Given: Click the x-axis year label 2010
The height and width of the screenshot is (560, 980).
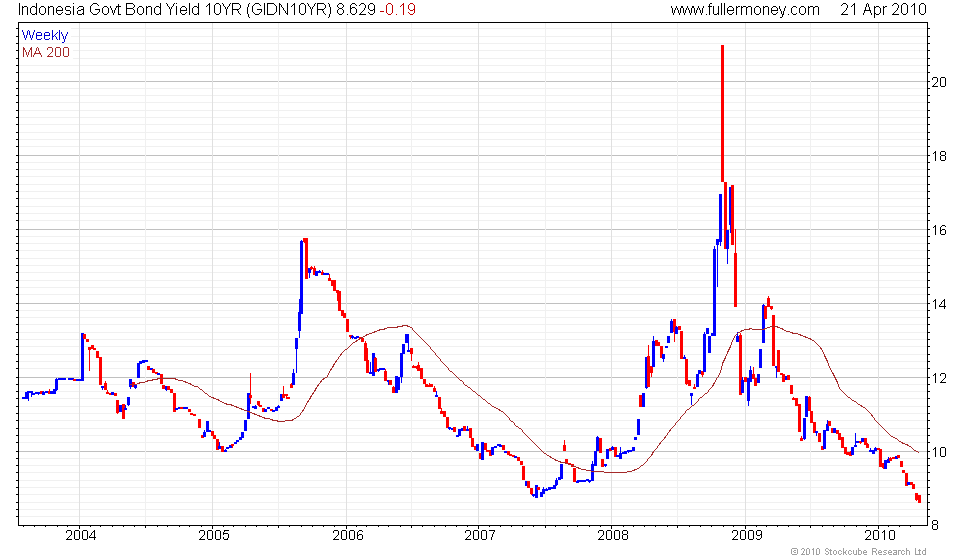Looking at the screenshot, I should point(880,536).
